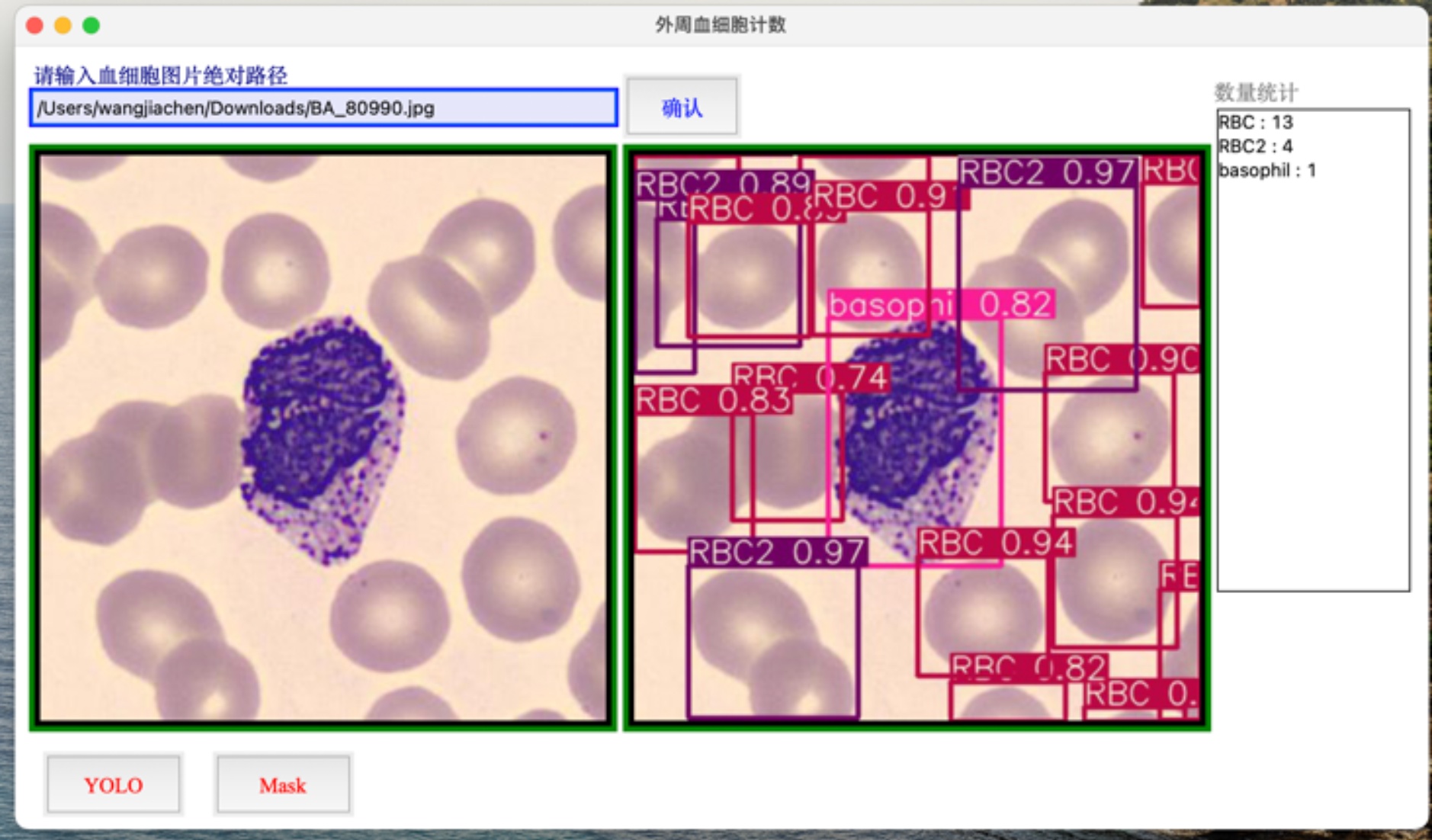The width and height of the screenshot is (1432, 840).
Task: Select the RBC2 0.89 label tag
Action: [x=721, y=181]
